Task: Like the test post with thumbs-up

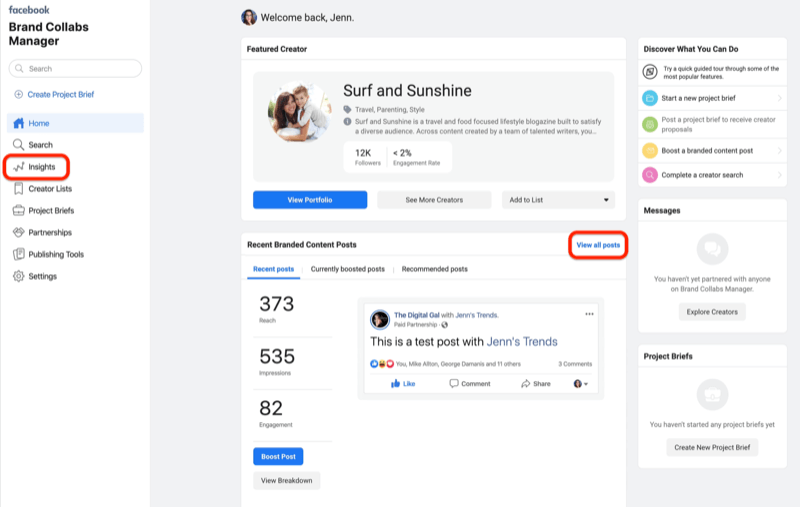Action: click(x=403, y=384)
